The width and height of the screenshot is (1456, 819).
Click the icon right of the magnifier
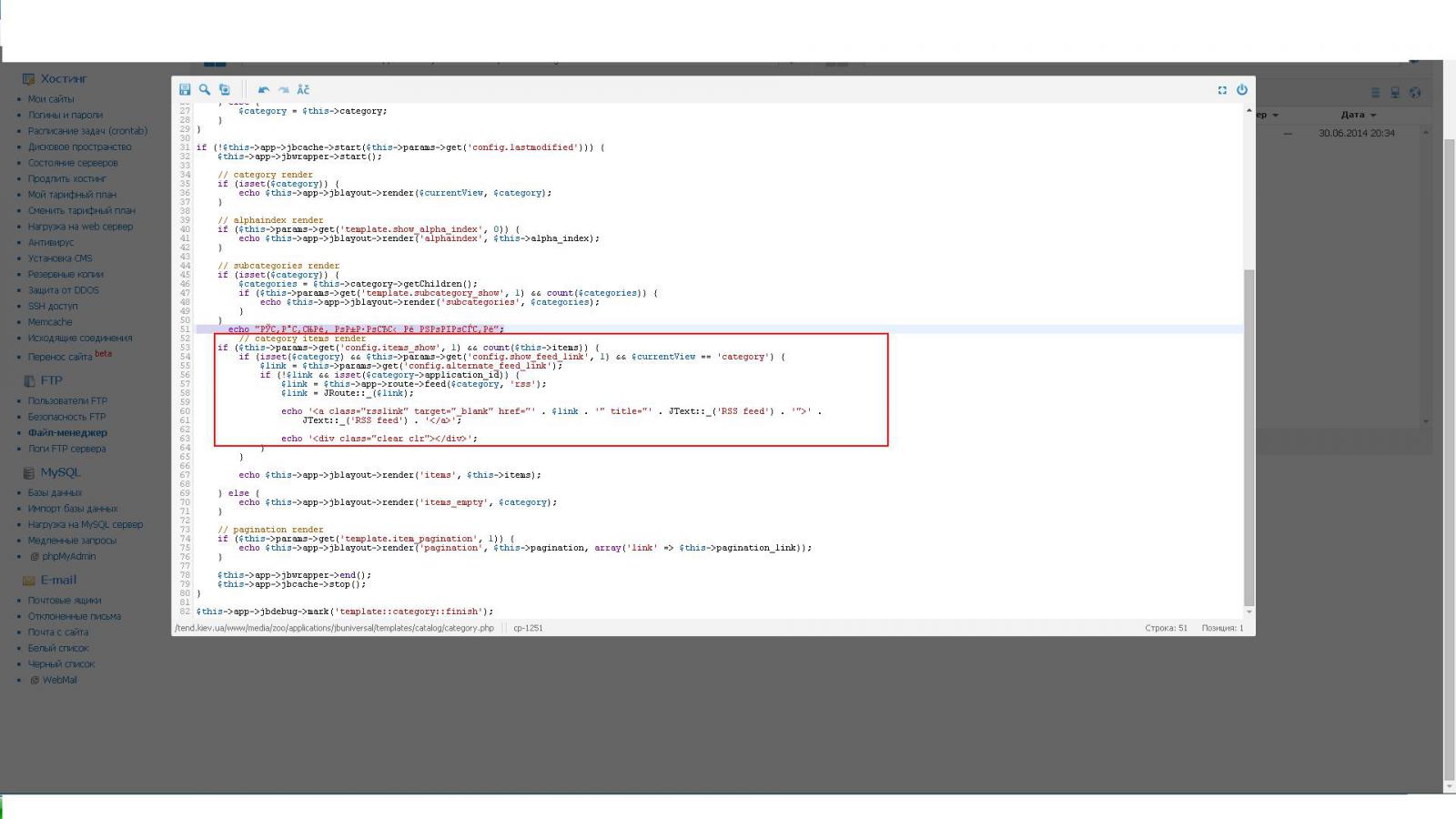225,89
